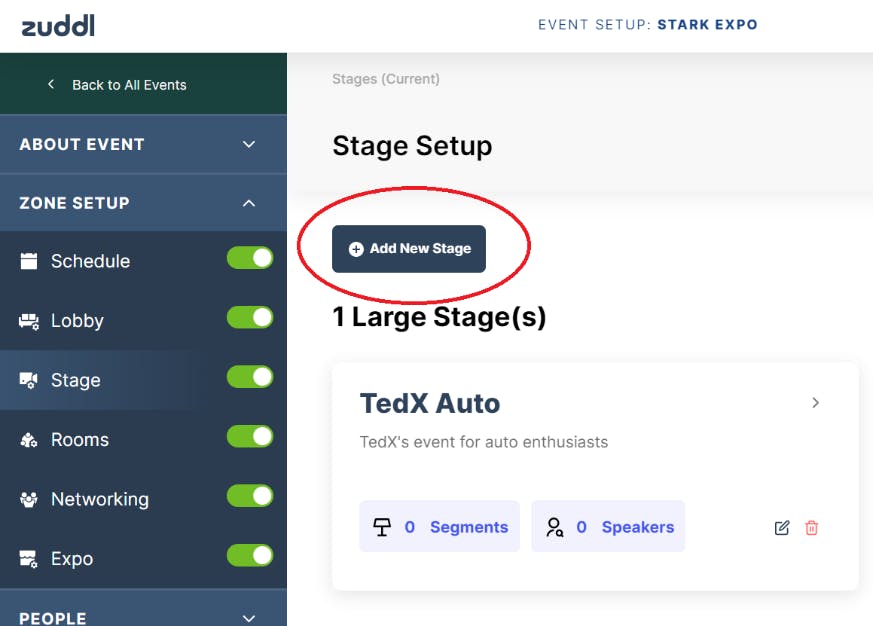Open TedX Auto details using the right chevron
Viewport: 873px width, 626px height.
point(815,403)
